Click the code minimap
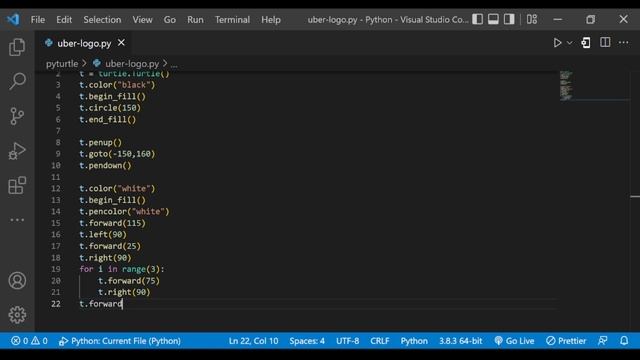Screen dimensions: 640x360 coord(566,85)
